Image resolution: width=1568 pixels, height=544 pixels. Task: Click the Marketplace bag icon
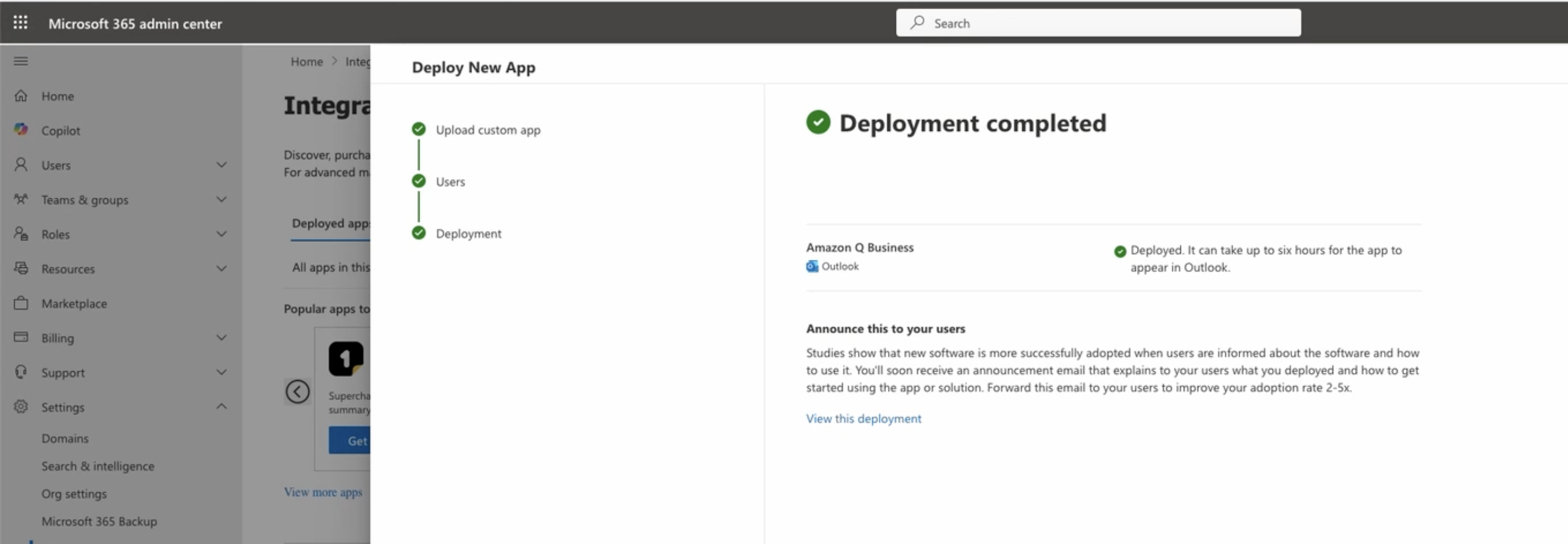pyautogui.click(x=21, y=303)
